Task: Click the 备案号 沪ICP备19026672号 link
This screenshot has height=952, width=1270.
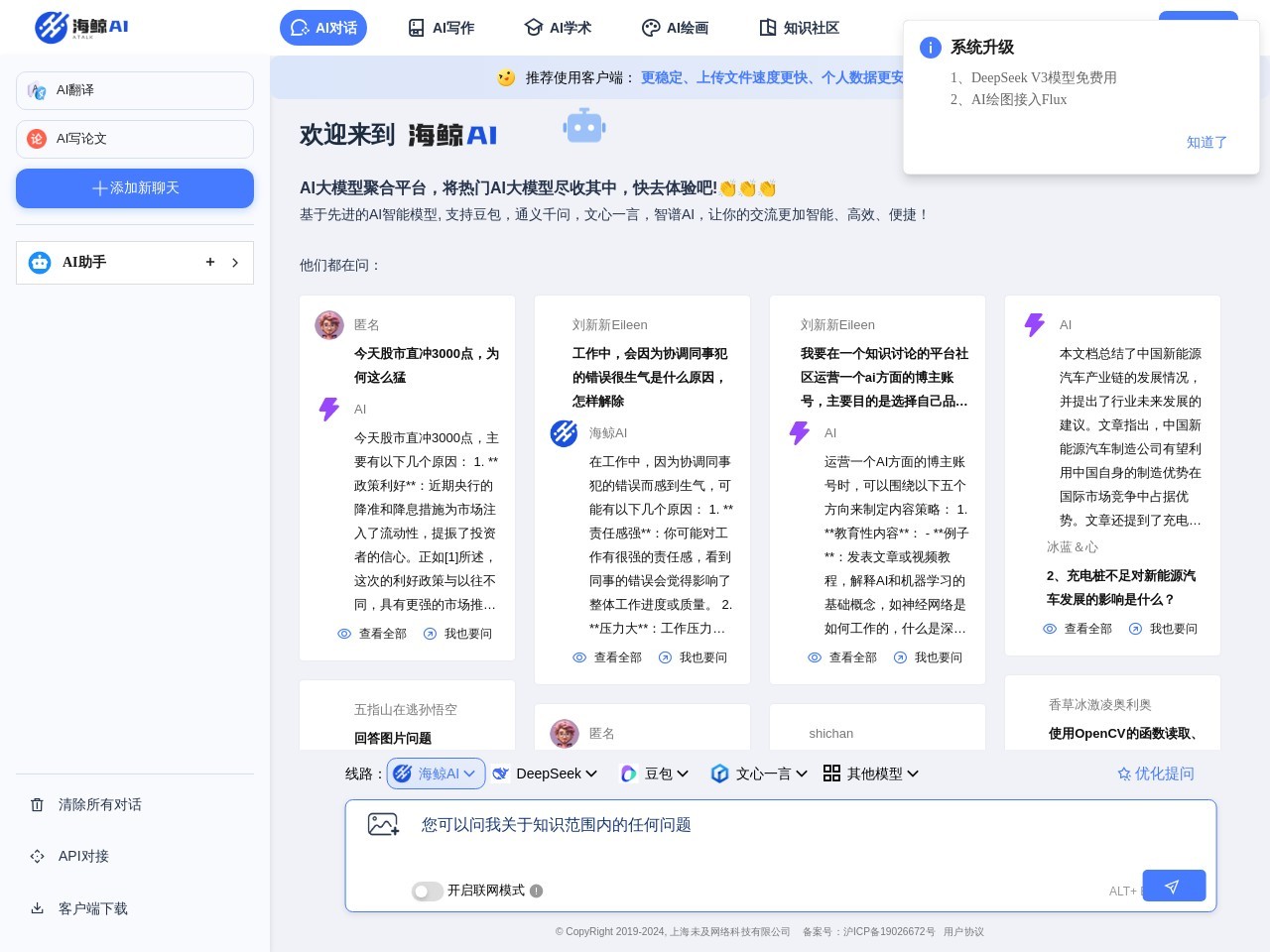Action: point(868,931)
